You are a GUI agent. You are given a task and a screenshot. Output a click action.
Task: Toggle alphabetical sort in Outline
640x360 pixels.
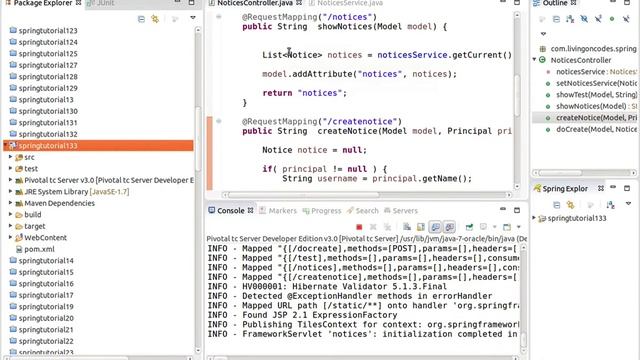570,19
